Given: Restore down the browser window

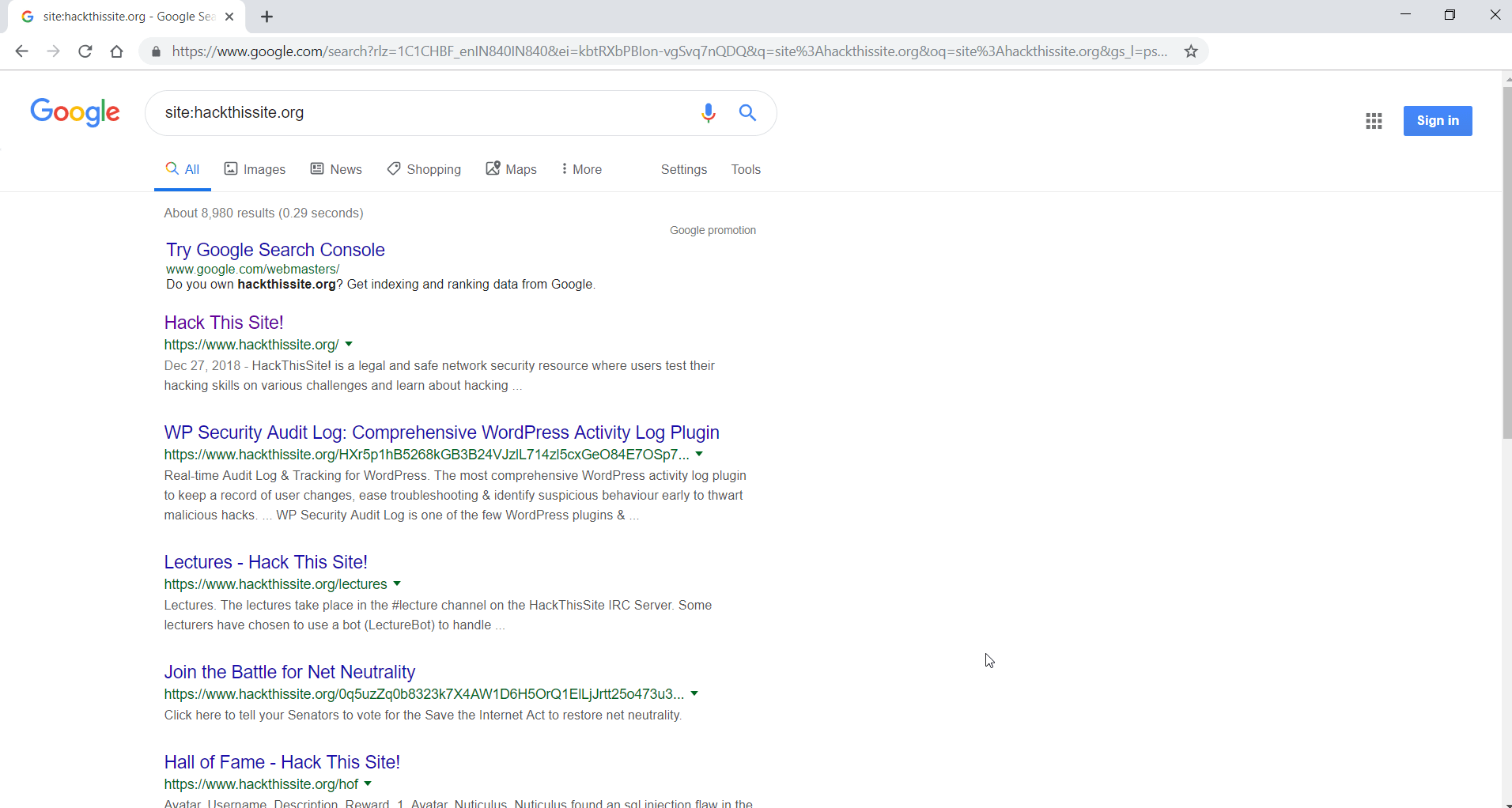Looking at the screenshot, I should tap(1450, 15).
